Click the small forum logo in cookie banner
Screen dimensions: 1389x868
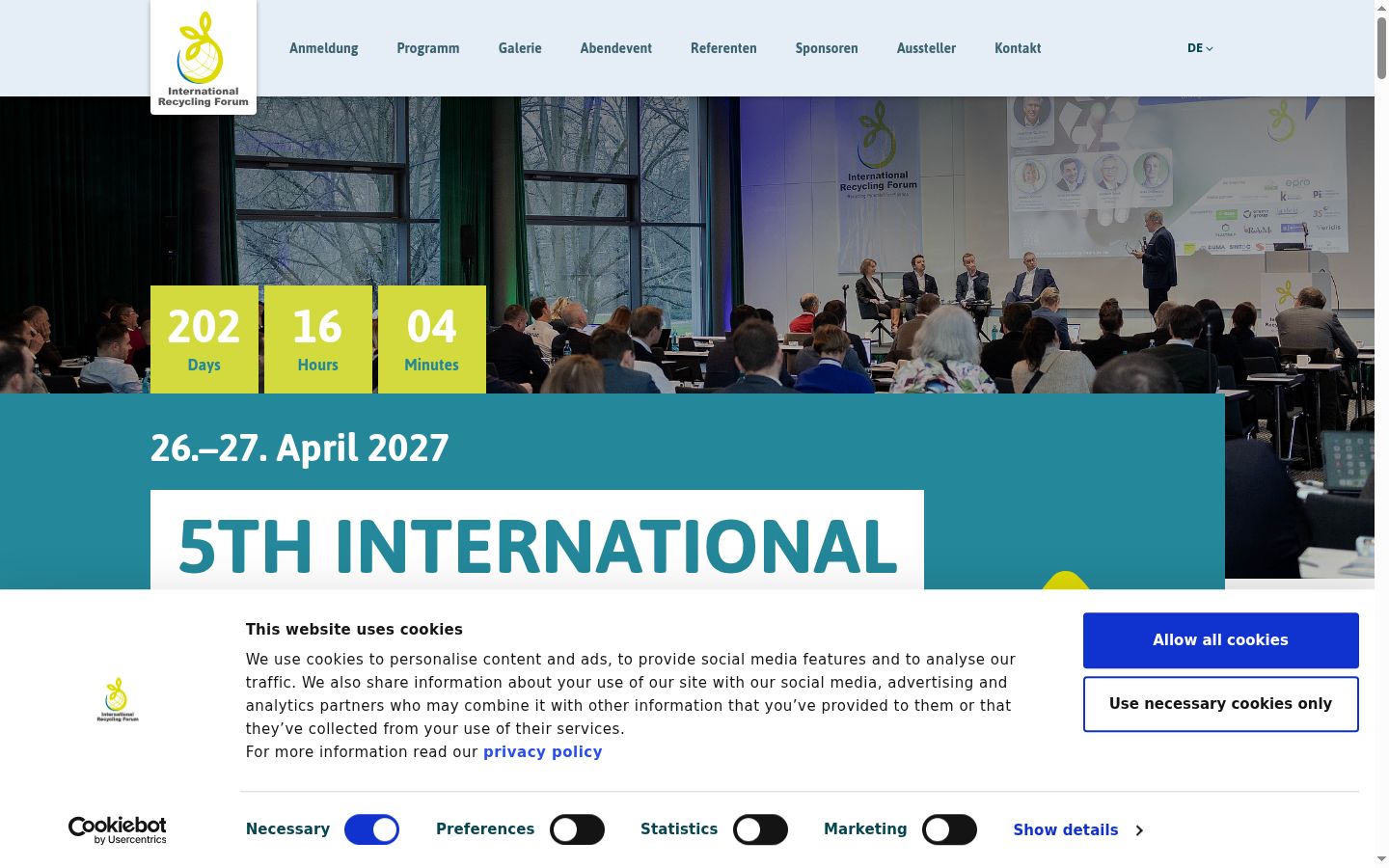tap(118, 699)
